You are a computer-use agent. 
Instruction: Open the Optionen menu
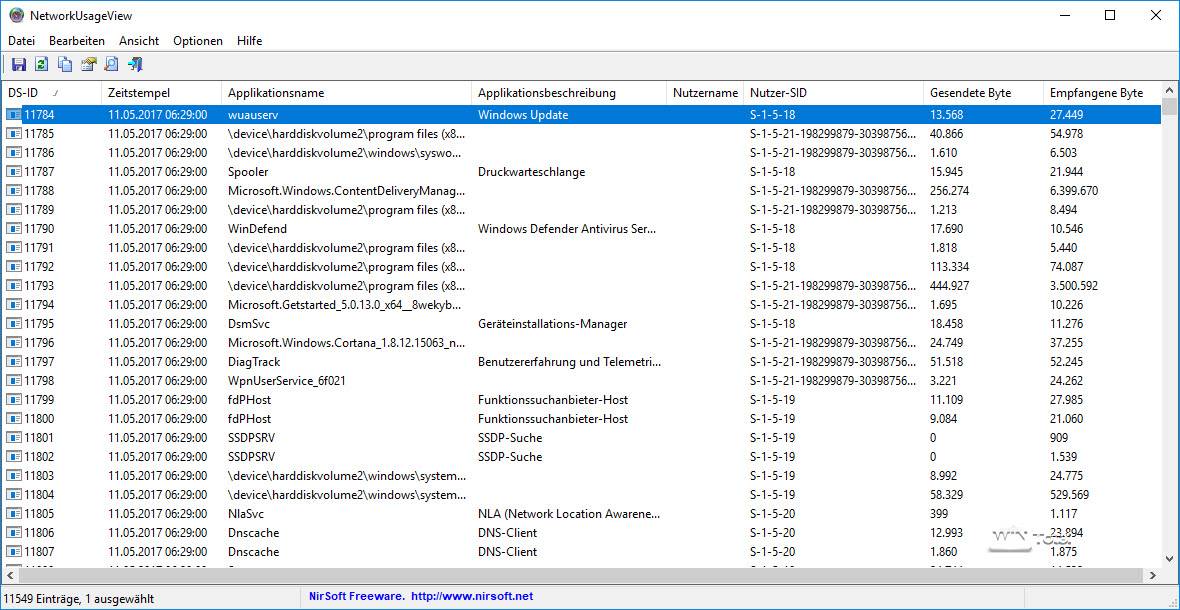click(x=197, y=41)
